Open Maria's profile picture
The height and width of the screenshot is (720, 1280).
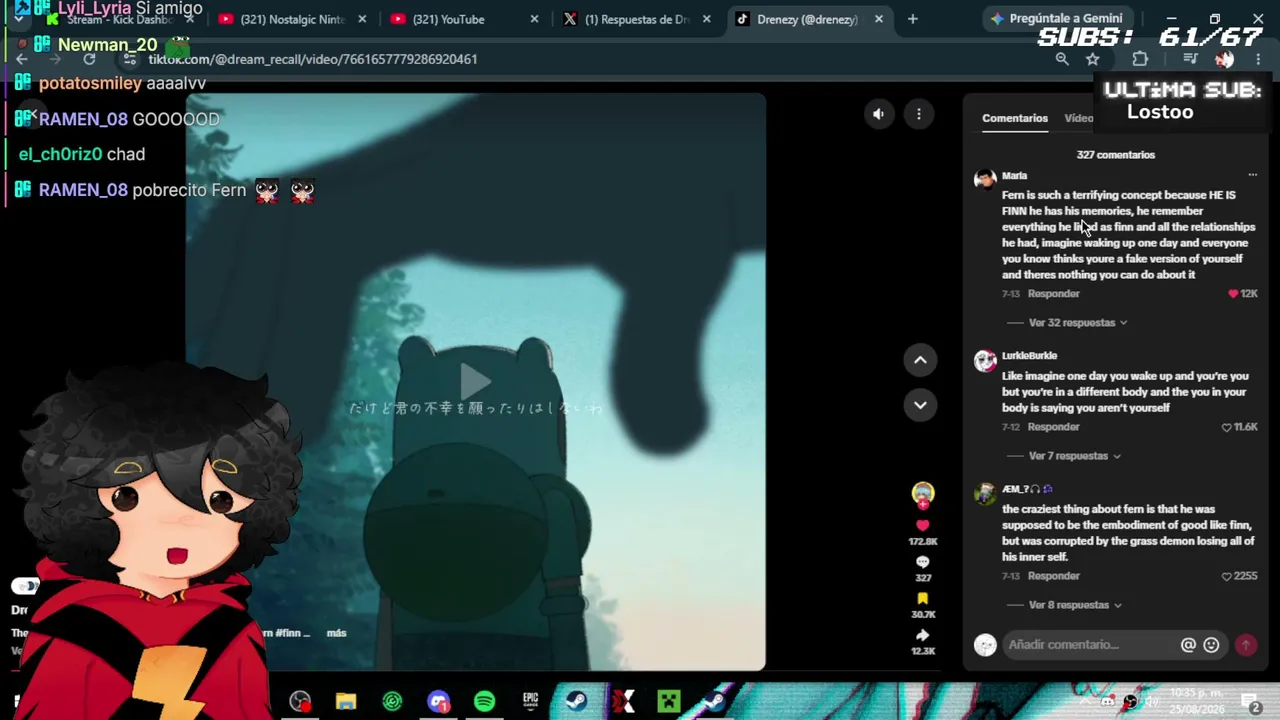(x=985, y=179)
